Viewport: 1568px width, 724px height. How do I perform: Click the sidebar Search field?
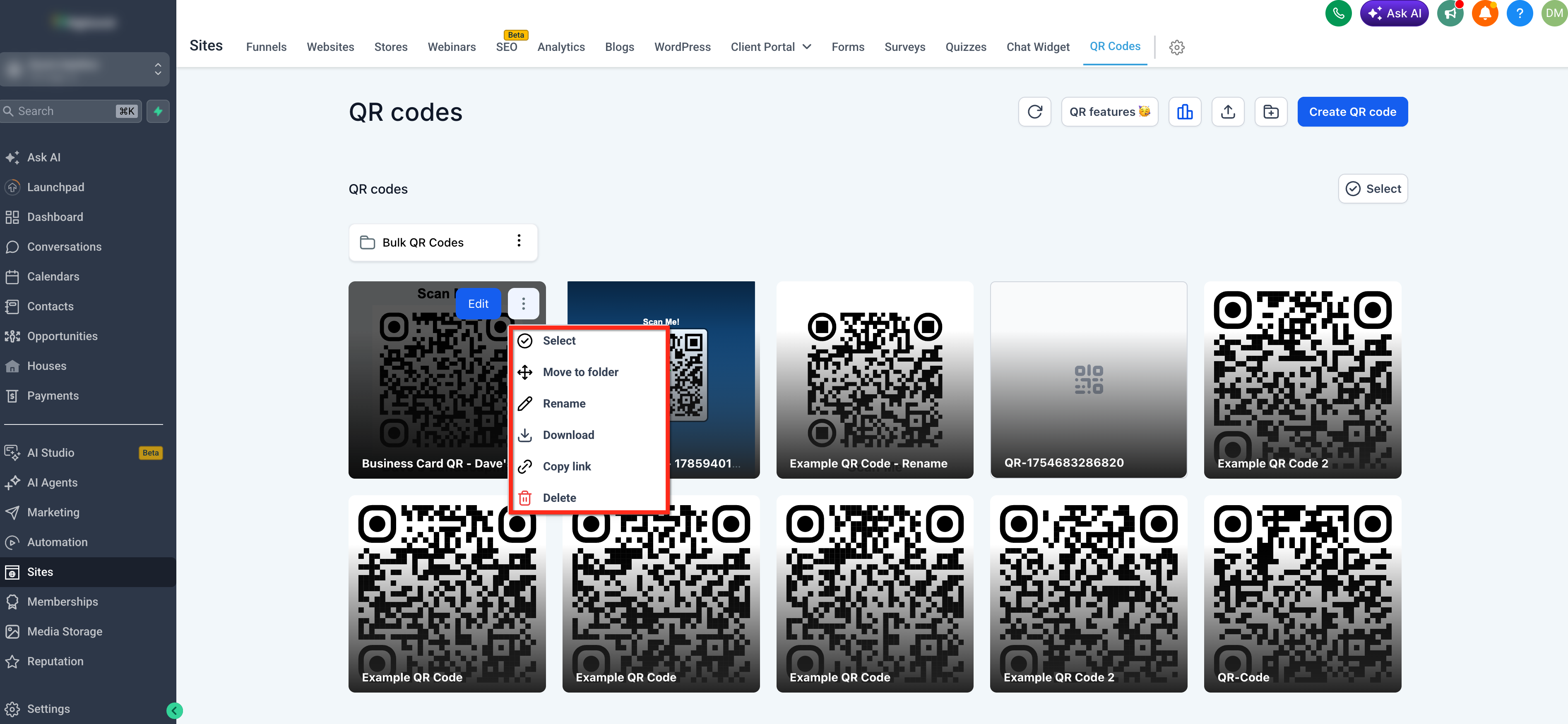click(x=71, y=111)
